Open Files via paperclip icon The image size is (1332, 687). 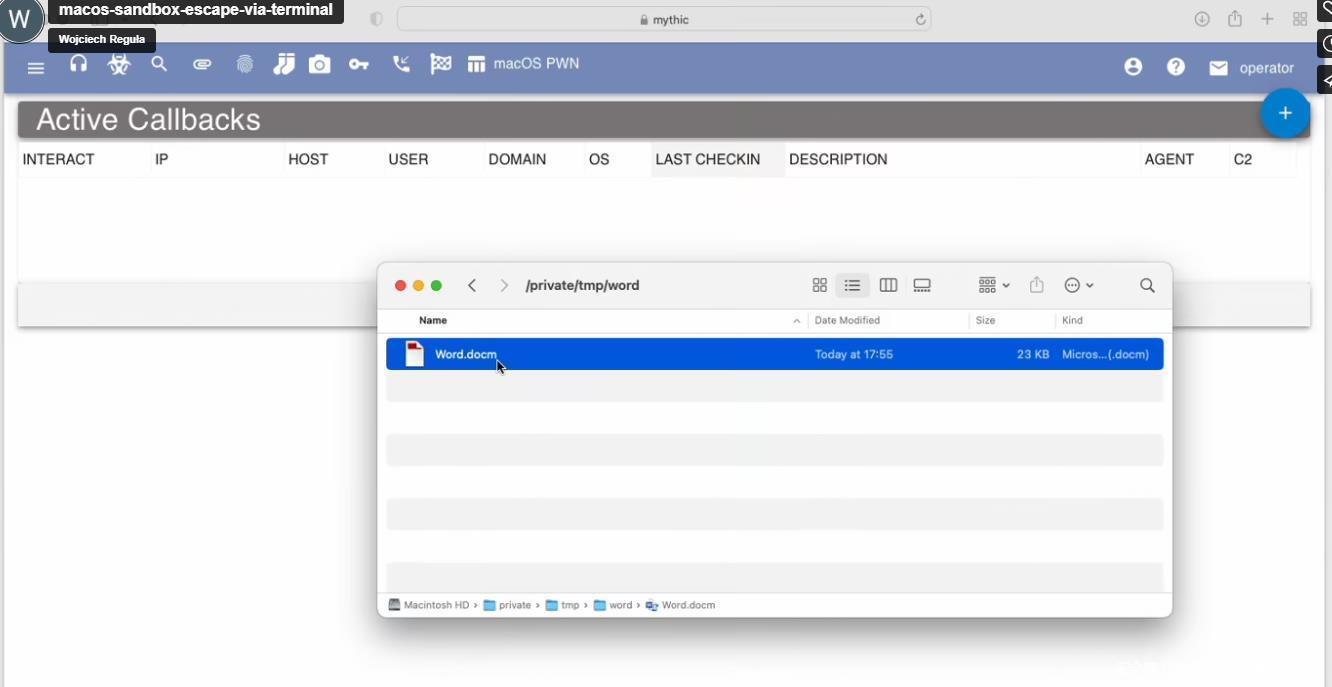[202, 64]
